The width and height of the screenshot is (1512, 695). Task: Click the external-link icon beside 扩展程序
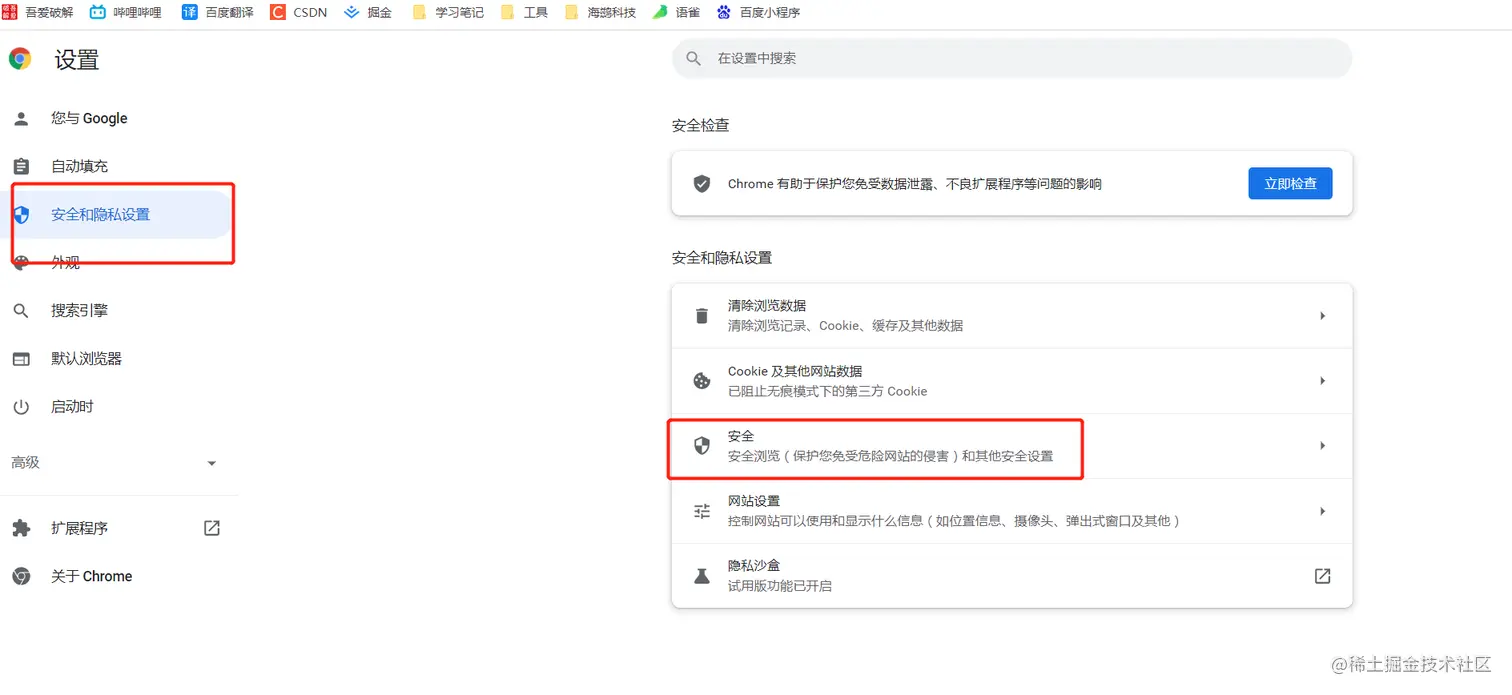(x=212, y=528)
